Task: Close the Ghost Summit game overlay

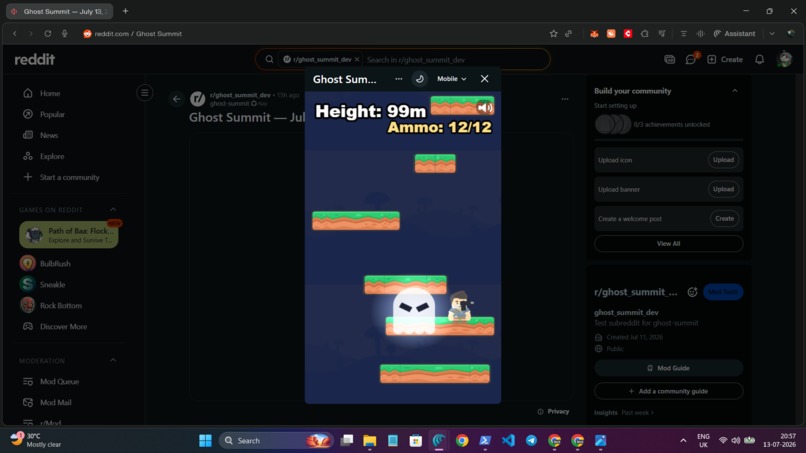Action: pos(484,79)
